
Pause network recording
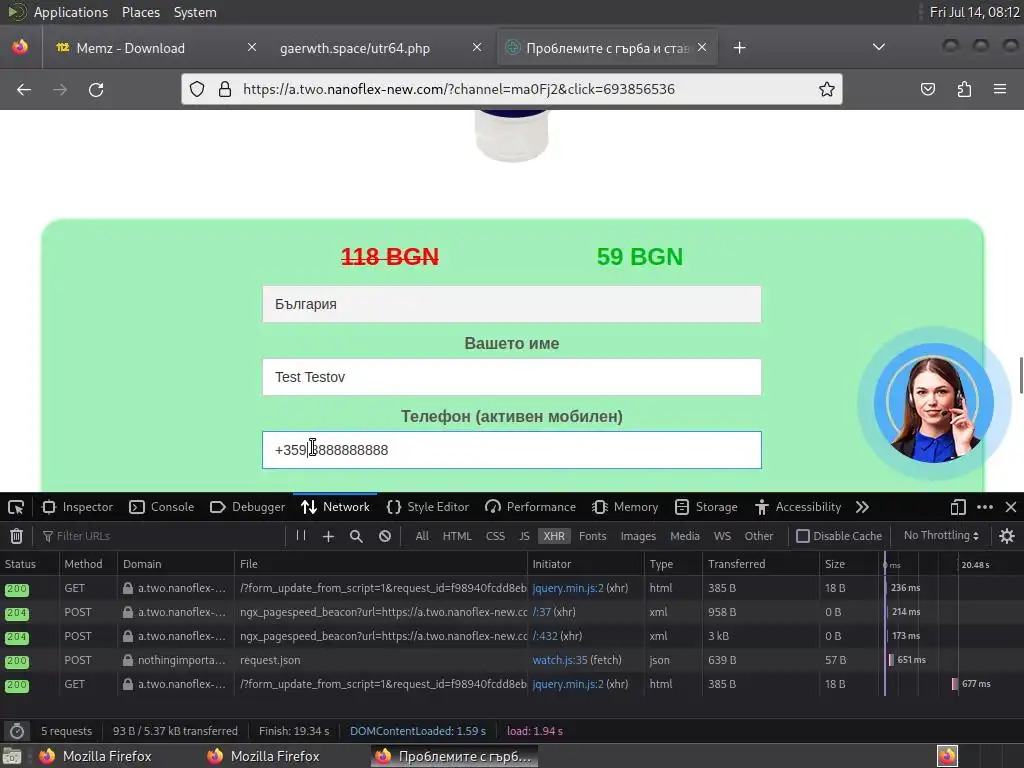click(x=301, y=536)
